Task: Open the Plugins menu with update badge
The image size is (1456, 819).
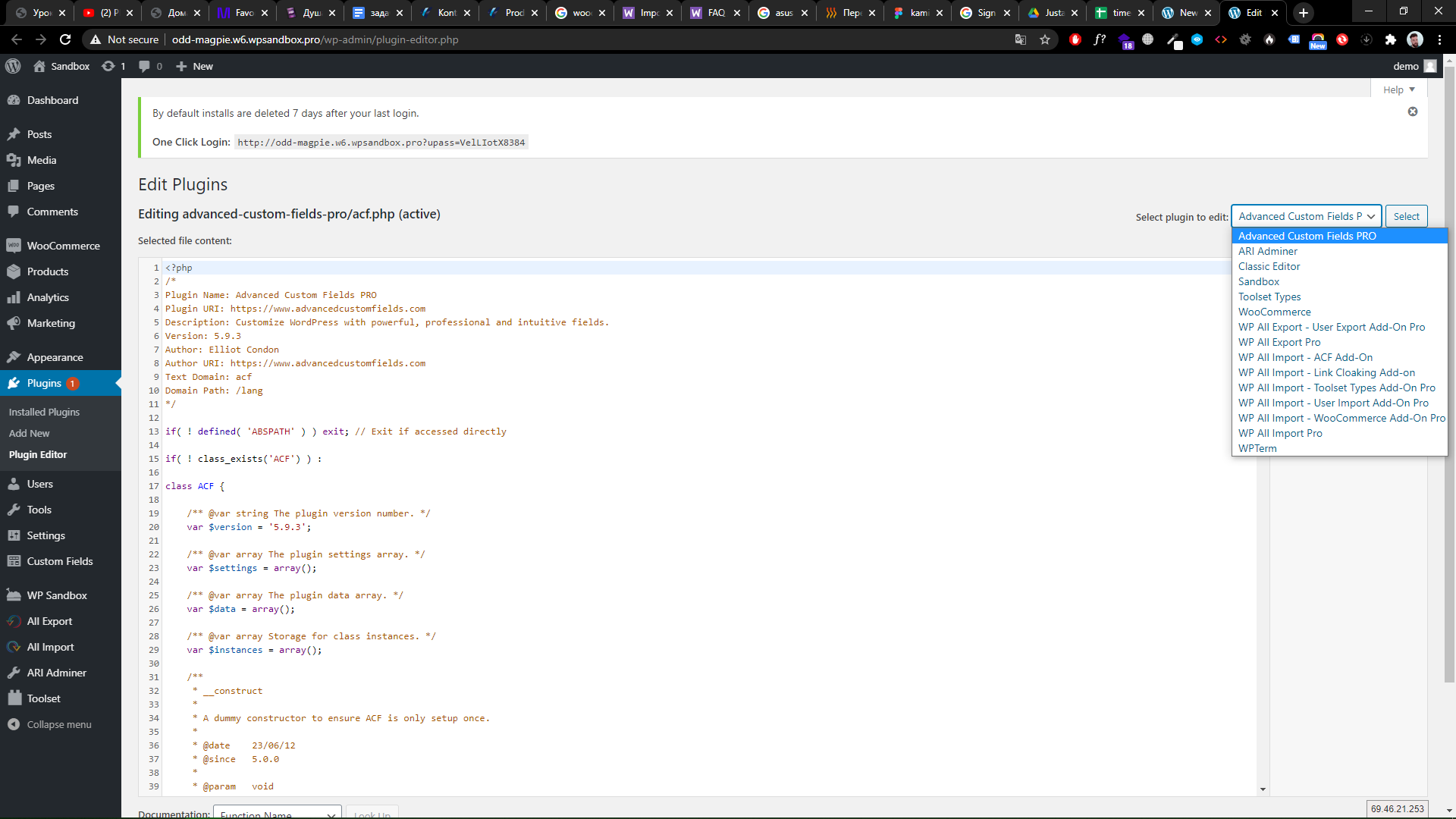Action: (61, 383)
